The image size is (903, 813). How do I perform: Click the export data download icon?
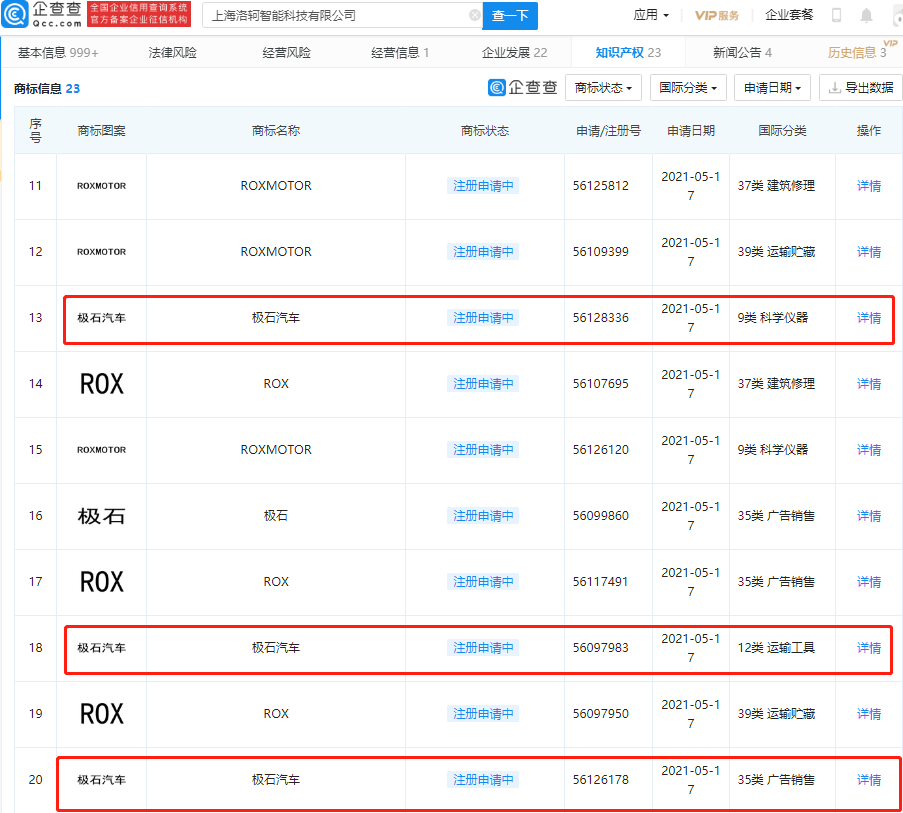point(834,88)
